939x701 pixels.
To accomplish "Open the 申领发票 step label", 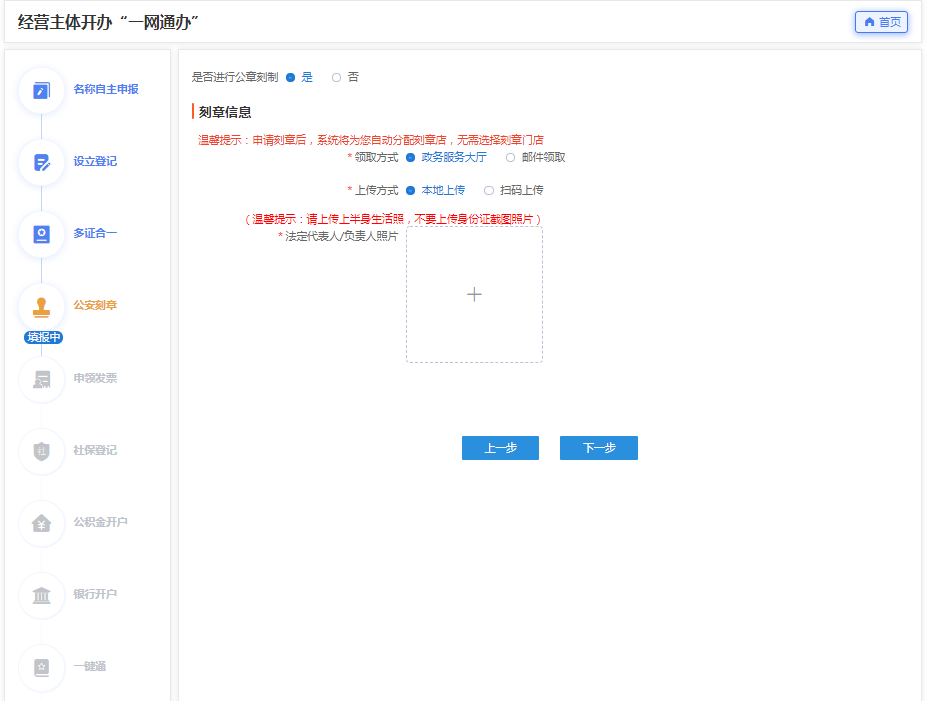I will [95, 378].
